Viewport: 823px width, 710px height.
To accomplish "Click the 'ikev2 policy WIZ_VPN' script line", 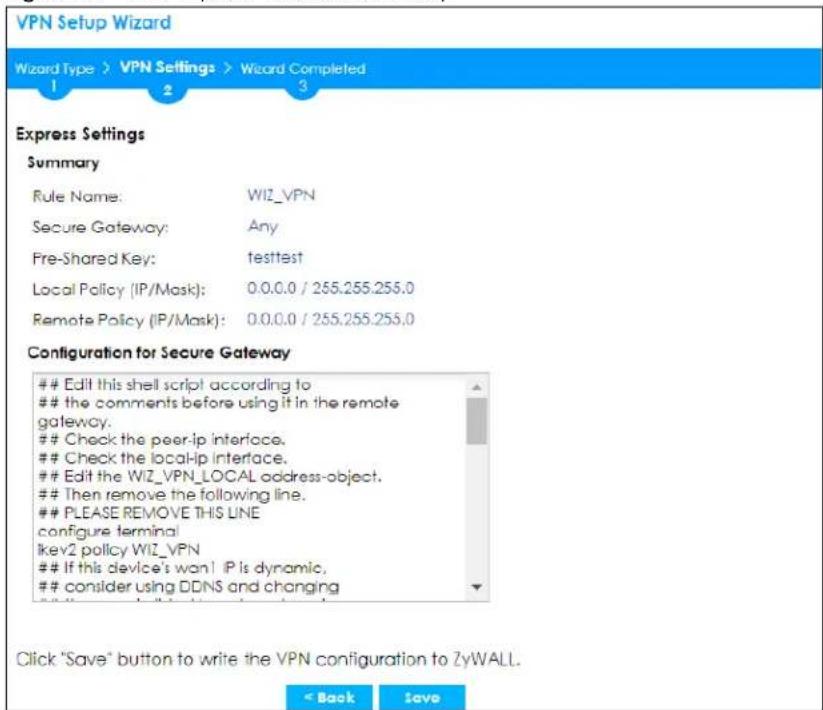I will pyautogui.click(x=119, y=549).
